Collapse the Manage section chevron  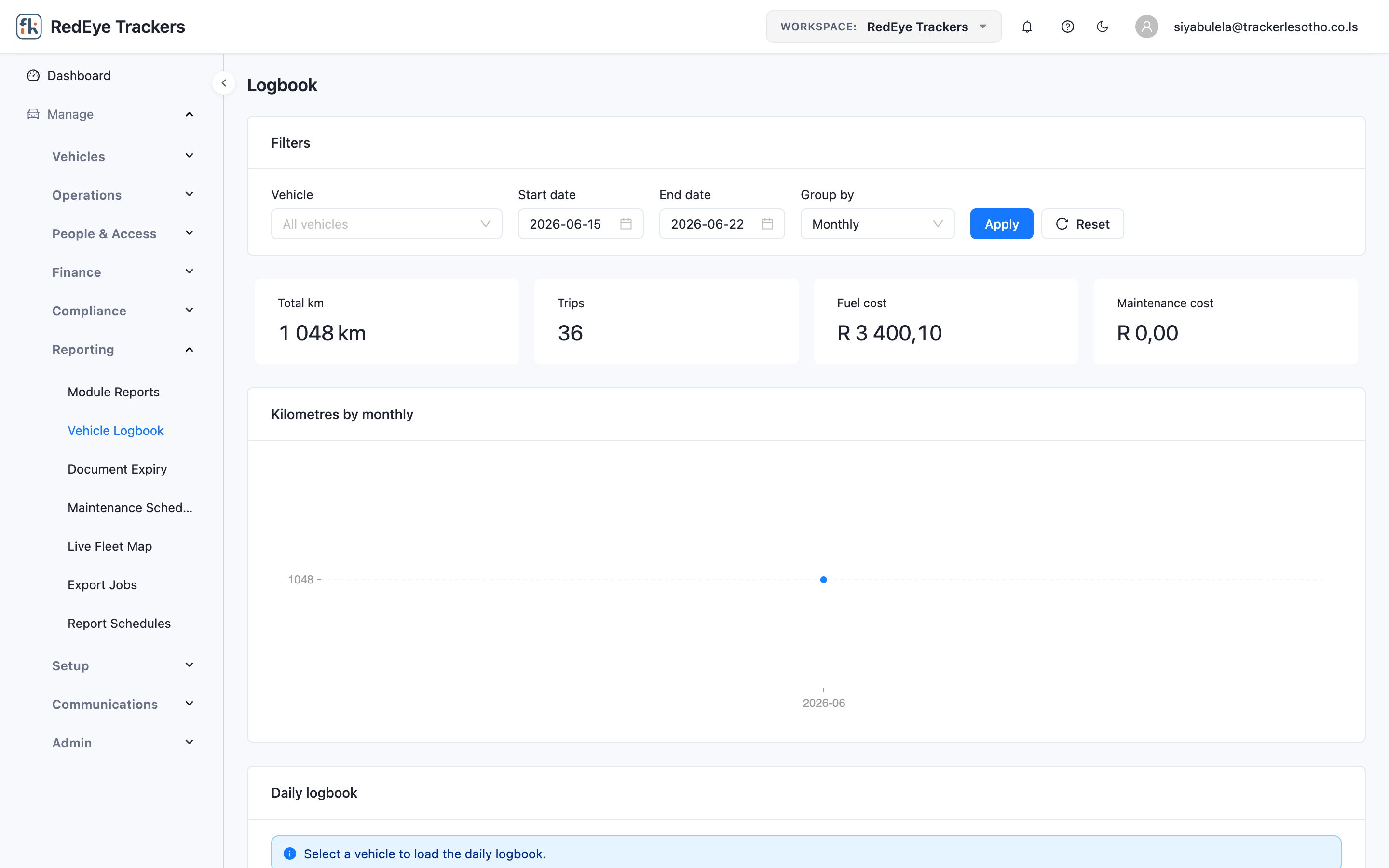(189, 114)
